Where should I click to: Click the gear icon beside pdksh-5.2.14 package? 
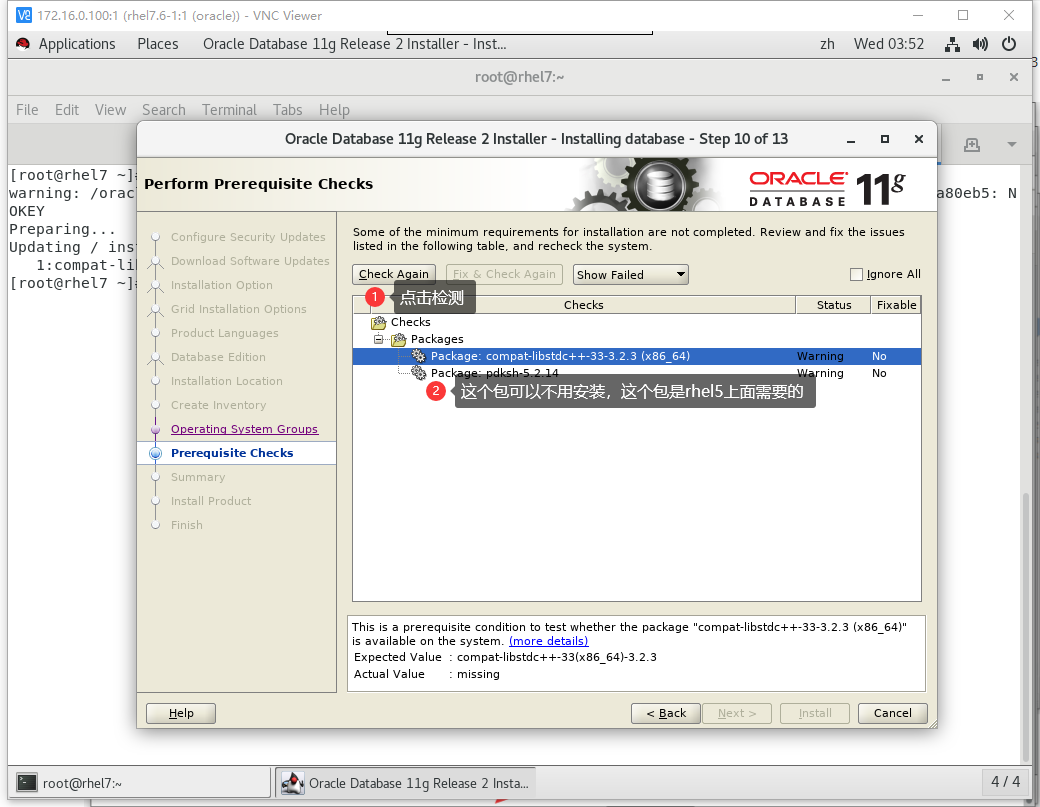(x=419, y=373)
